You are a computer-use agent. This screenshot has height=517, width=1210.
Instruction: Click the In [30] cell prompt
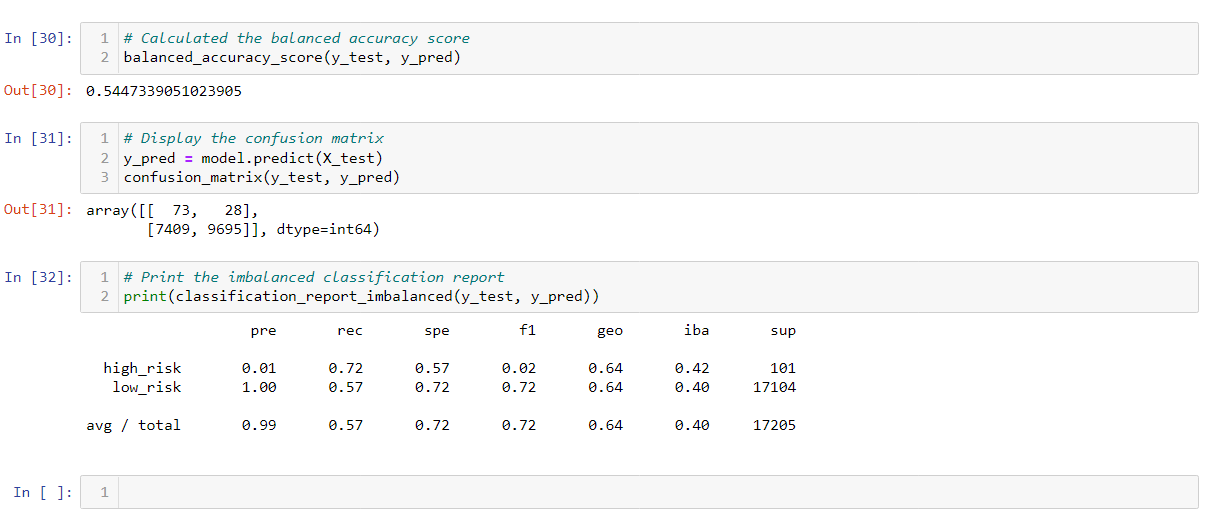[38, 38]
